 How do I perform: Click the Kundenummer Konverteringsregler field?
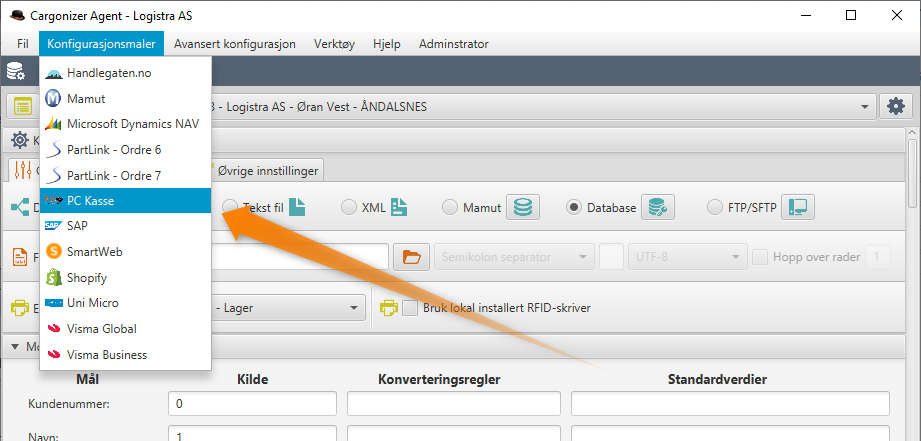coord(454,404)
